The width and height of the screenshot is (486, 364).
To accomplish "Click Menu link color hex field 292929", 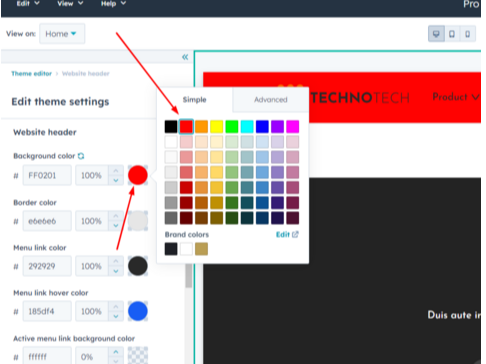I will tap(47, 266).
